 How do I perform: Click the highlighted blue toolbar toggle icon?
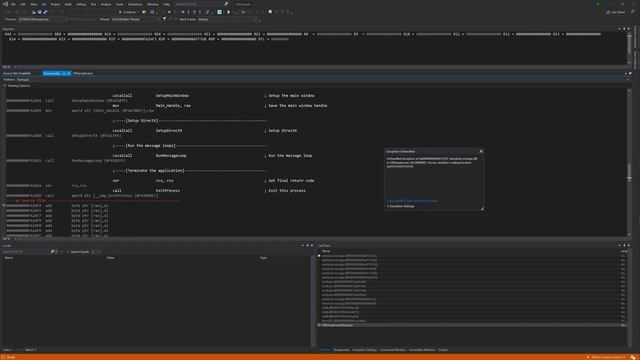coord(220,12)
